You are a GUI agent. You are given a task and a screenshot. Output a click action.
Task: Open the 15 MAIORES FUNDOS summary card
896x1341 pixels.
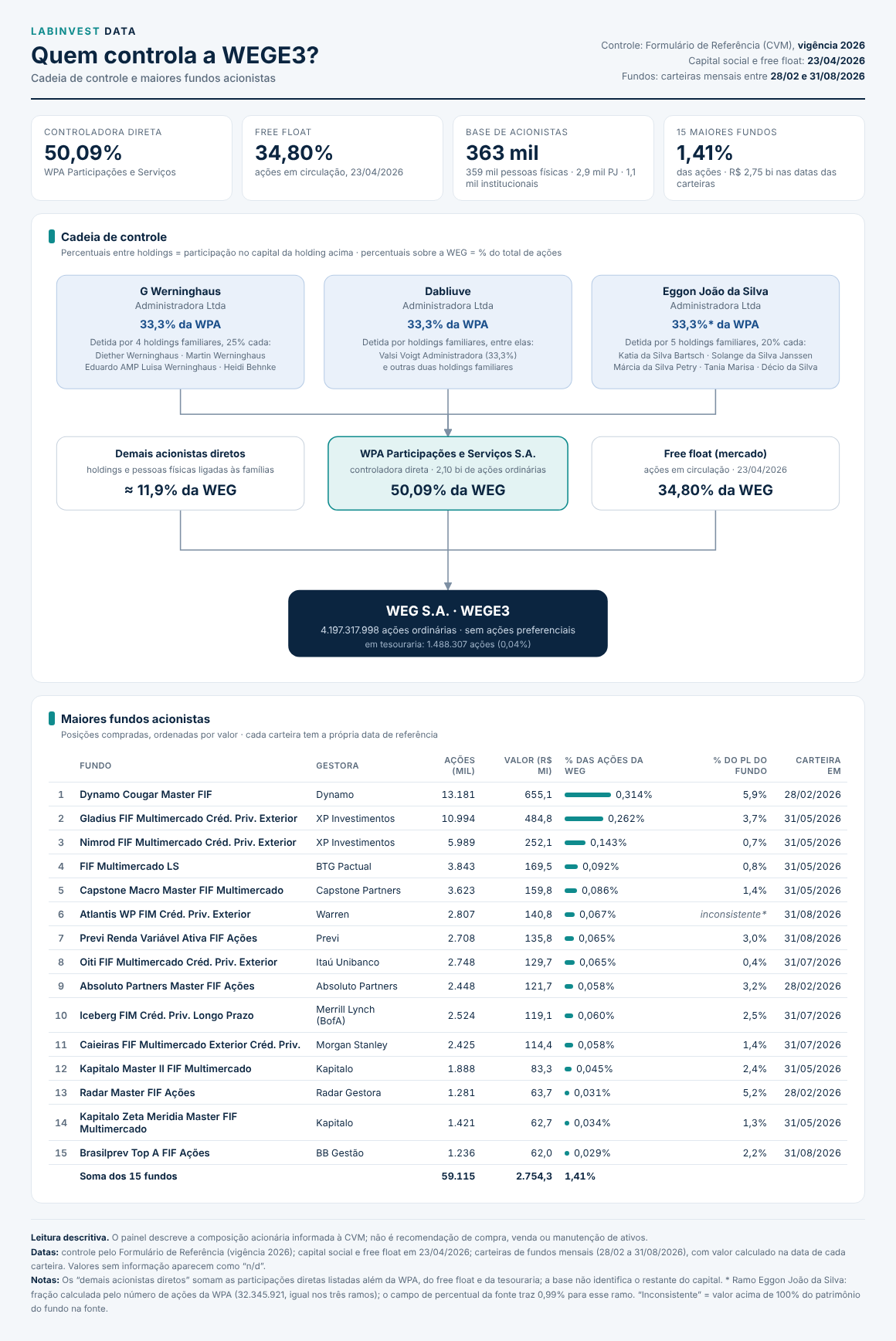coord(764,158)
